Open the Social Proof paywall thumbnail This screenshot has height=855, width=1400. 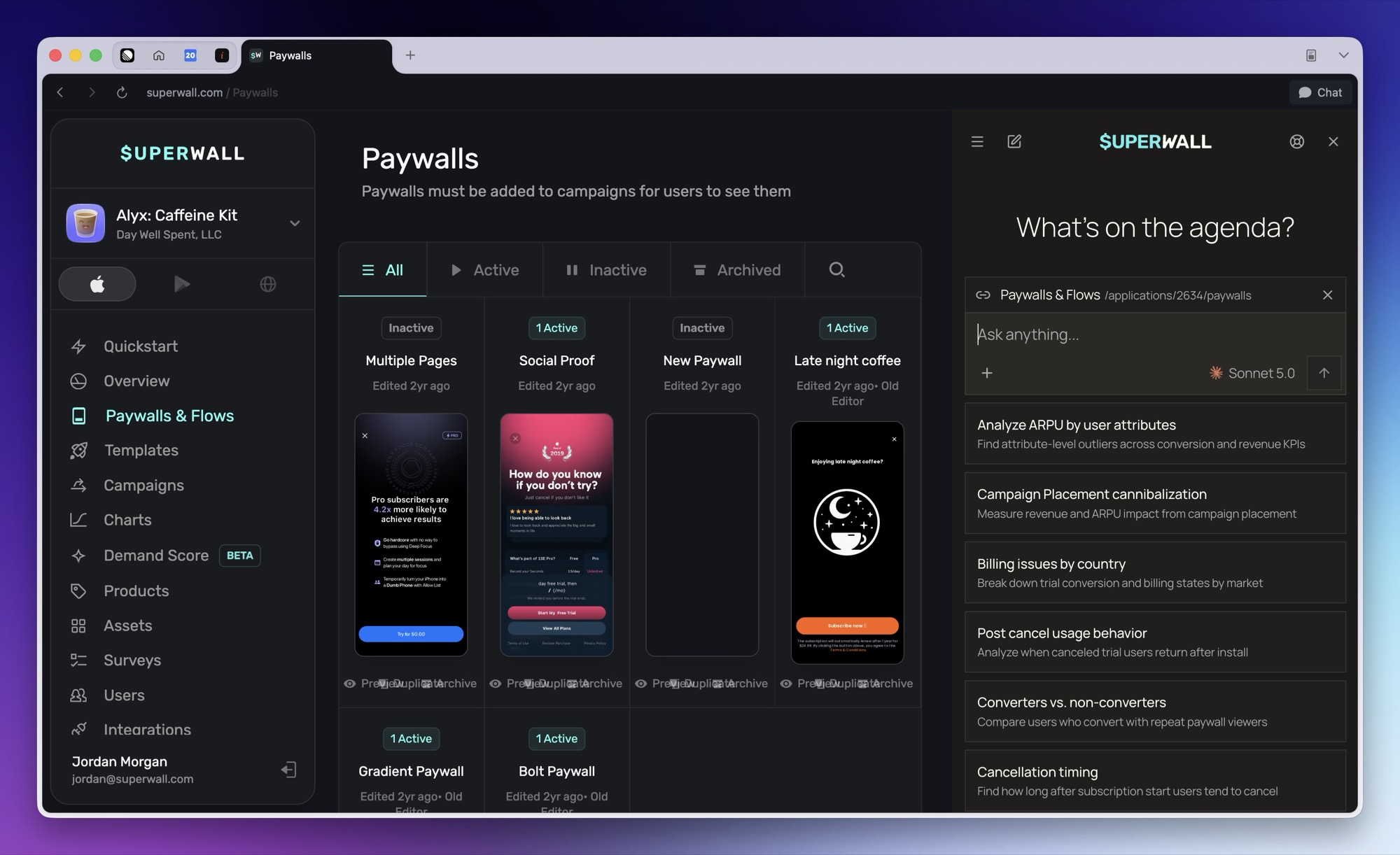coord(556,535)
